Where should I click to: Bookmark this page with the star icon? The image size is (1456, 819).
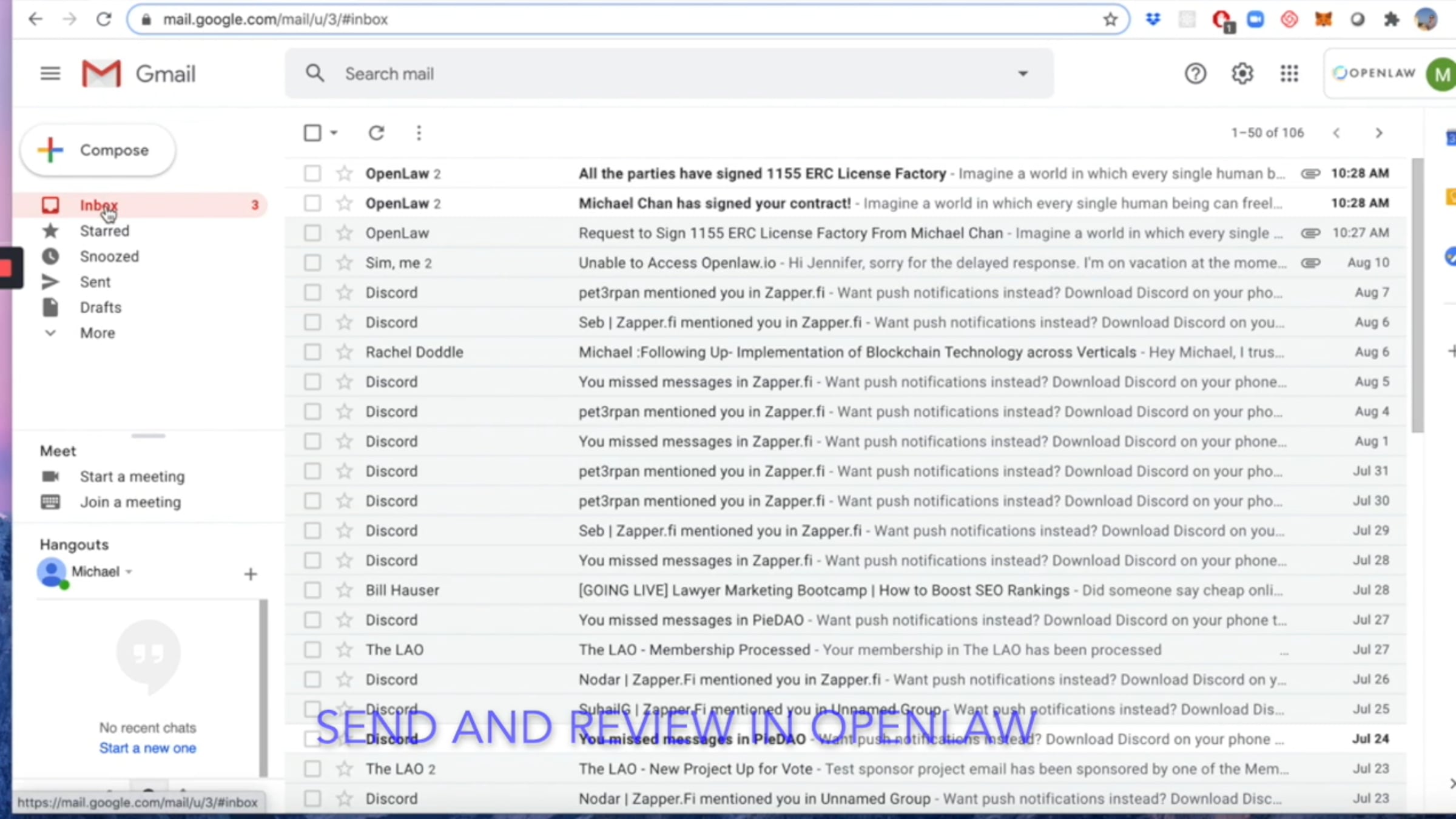pos(1110,19)
